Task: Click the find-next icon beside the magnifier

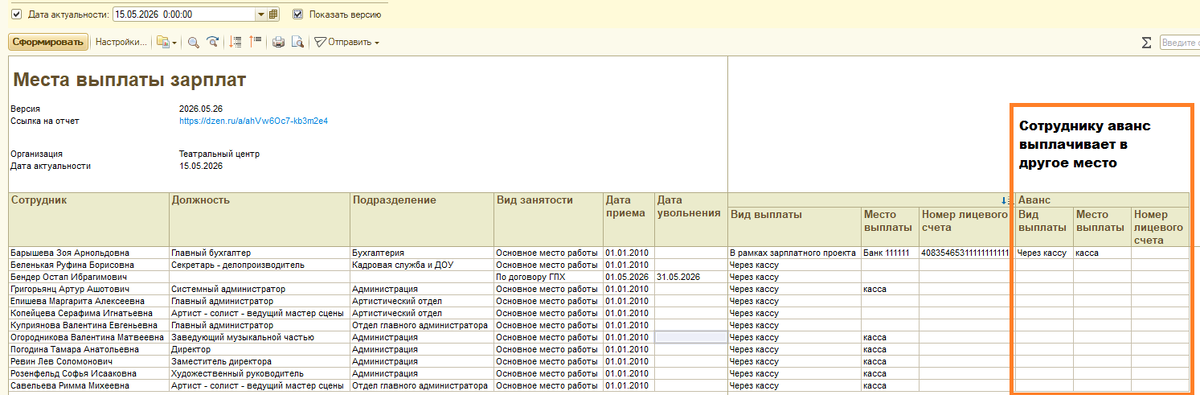Action: click(212, 42)
